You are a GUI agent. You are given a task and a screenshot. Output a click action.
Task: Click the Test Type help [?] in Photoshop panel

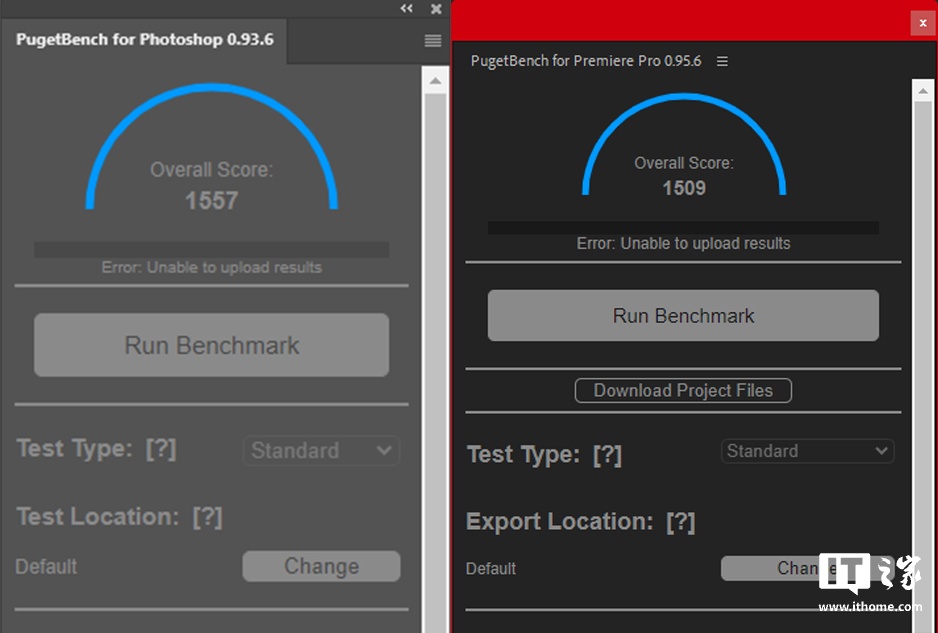[161, 449]
